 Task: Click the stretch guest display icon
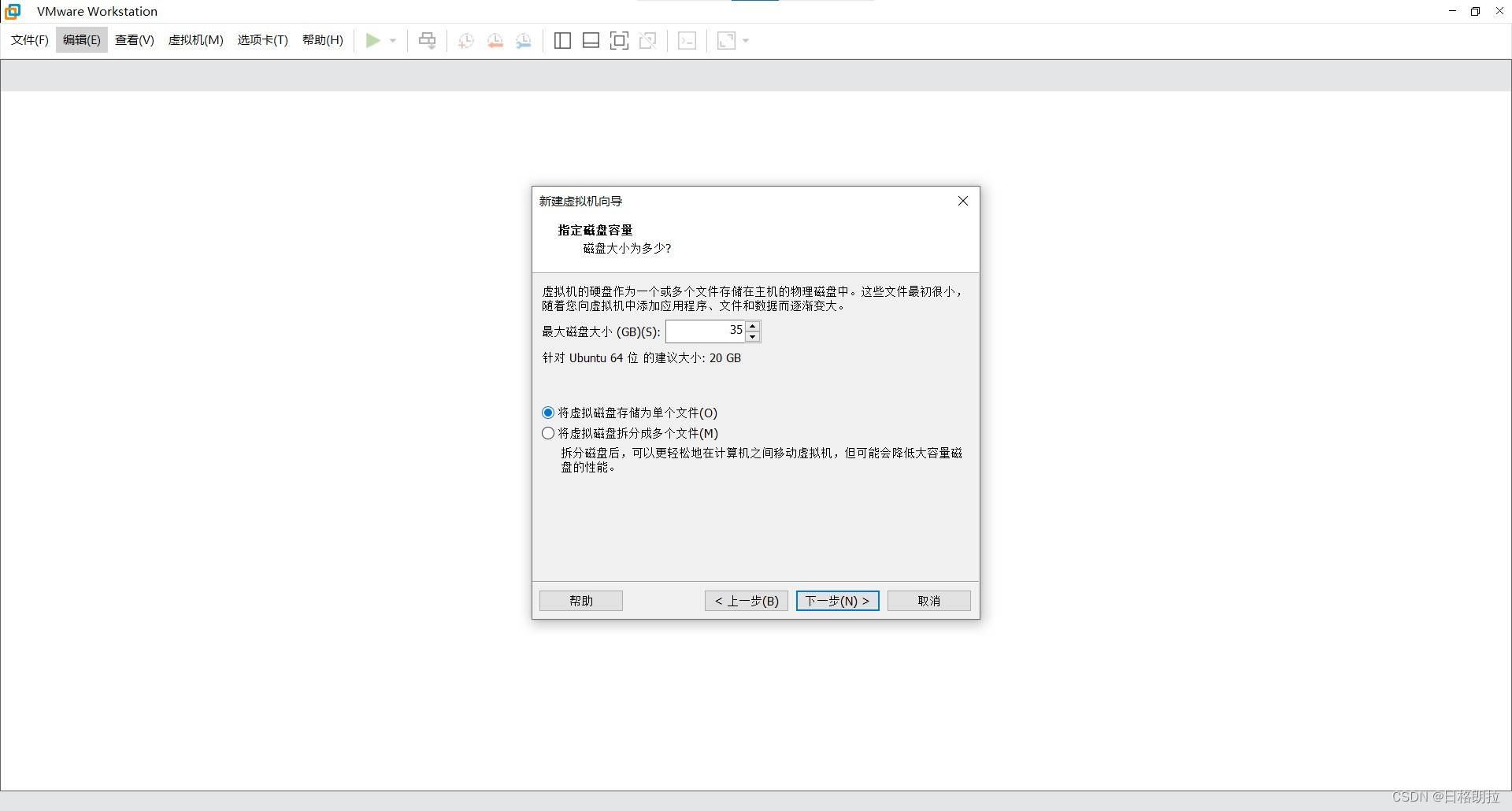click(x=726, y=40)
